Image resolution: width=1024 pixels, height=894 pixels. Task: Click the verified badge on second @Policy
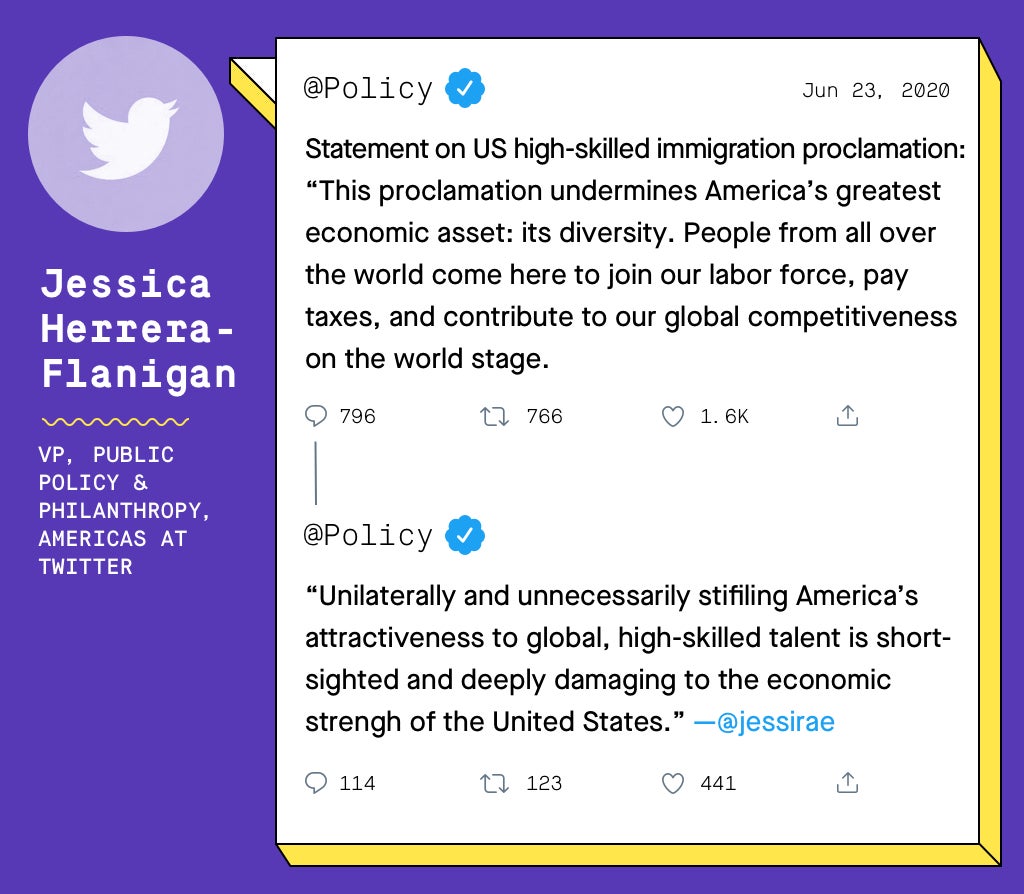coord(464,535)
